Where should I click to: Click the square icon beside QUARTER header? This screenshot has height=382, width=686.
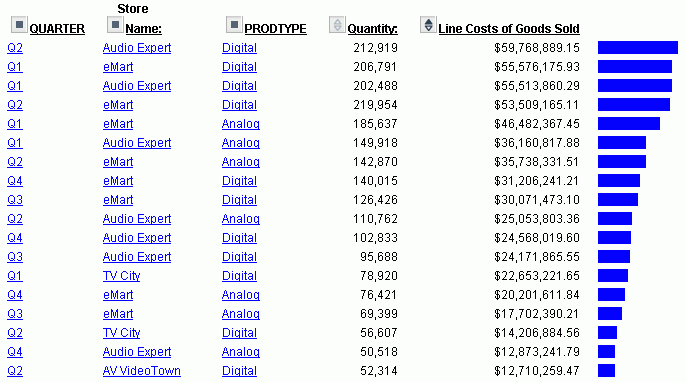point(19,25)
